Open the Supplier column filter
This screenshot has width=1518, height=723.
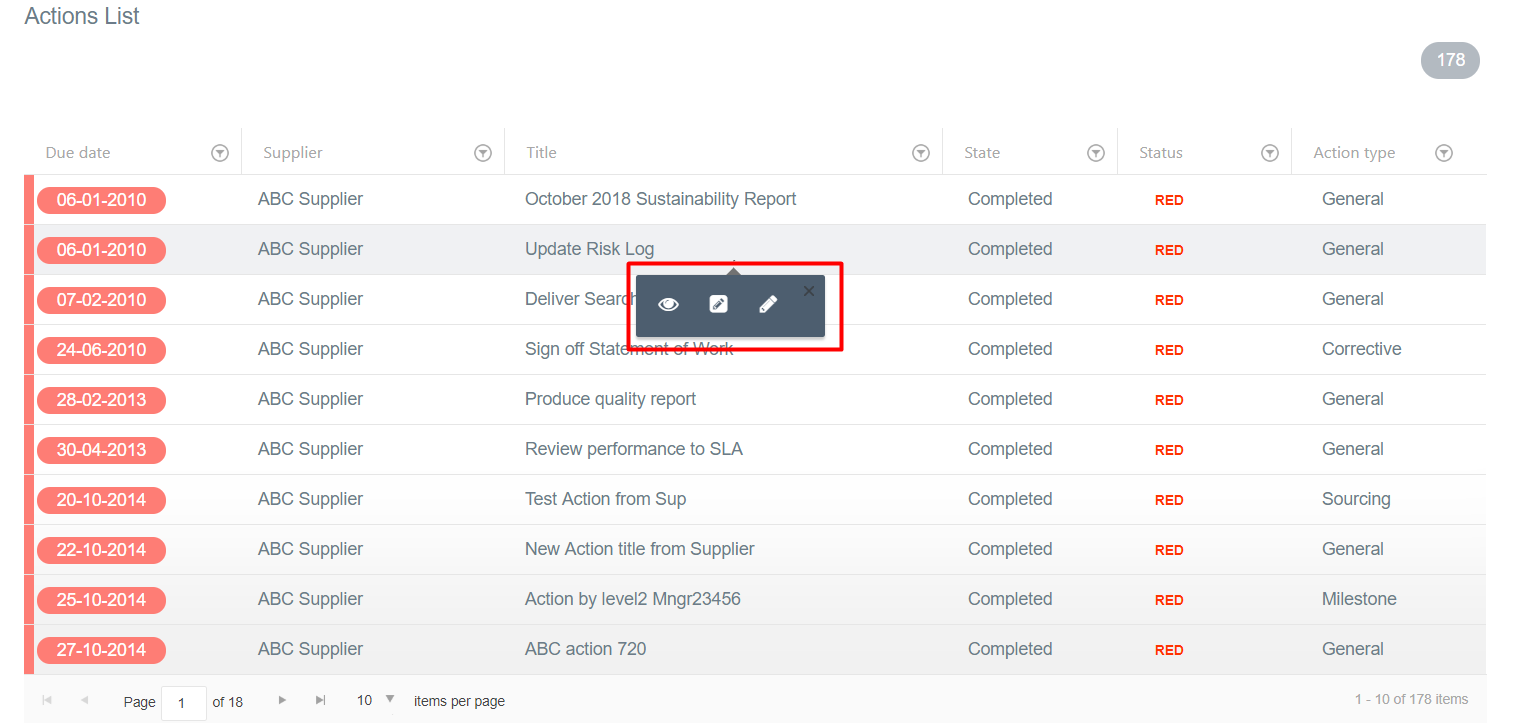pos(482,153)
